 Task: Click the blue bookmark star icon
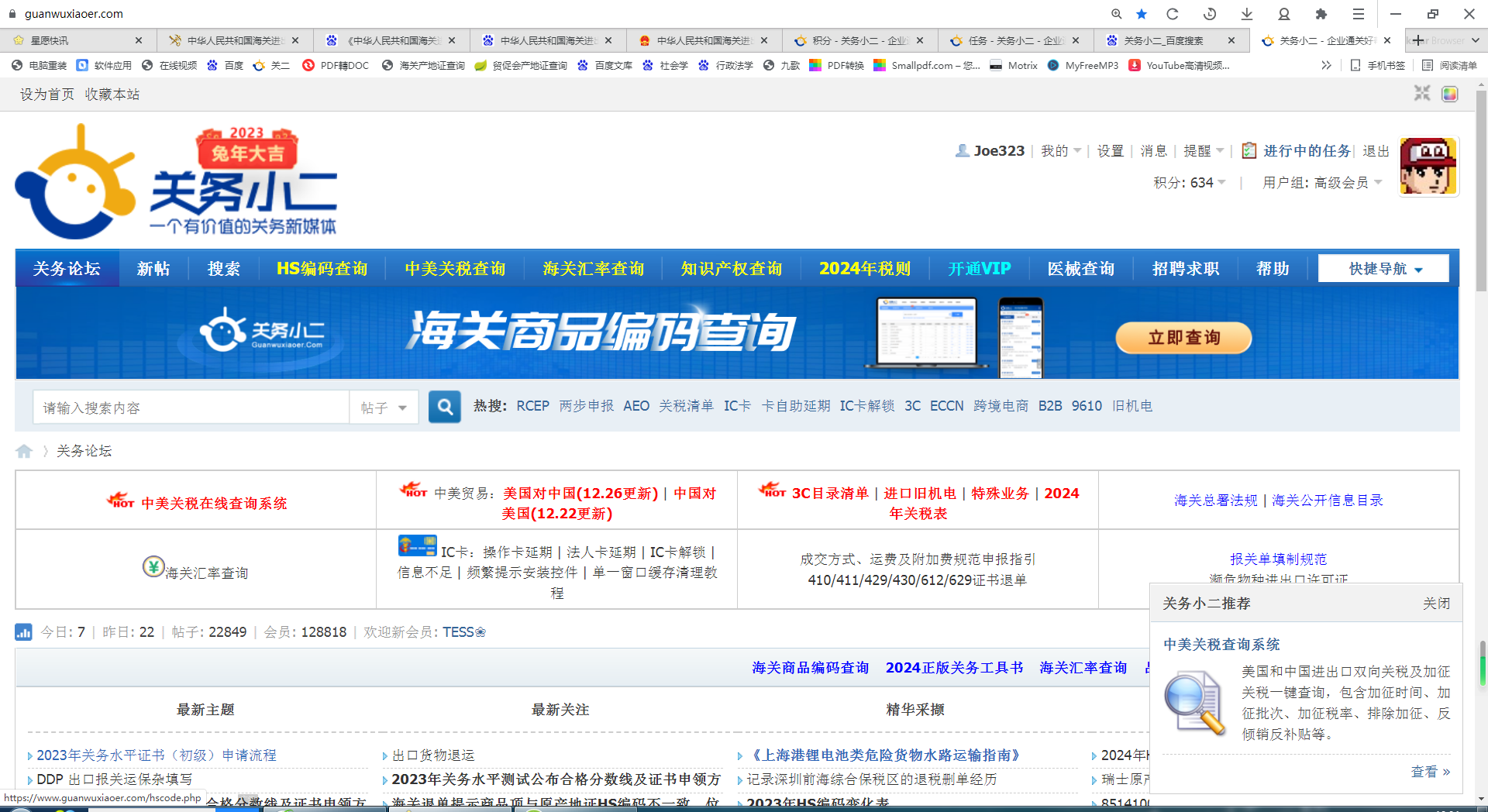tap(1142, 14)
